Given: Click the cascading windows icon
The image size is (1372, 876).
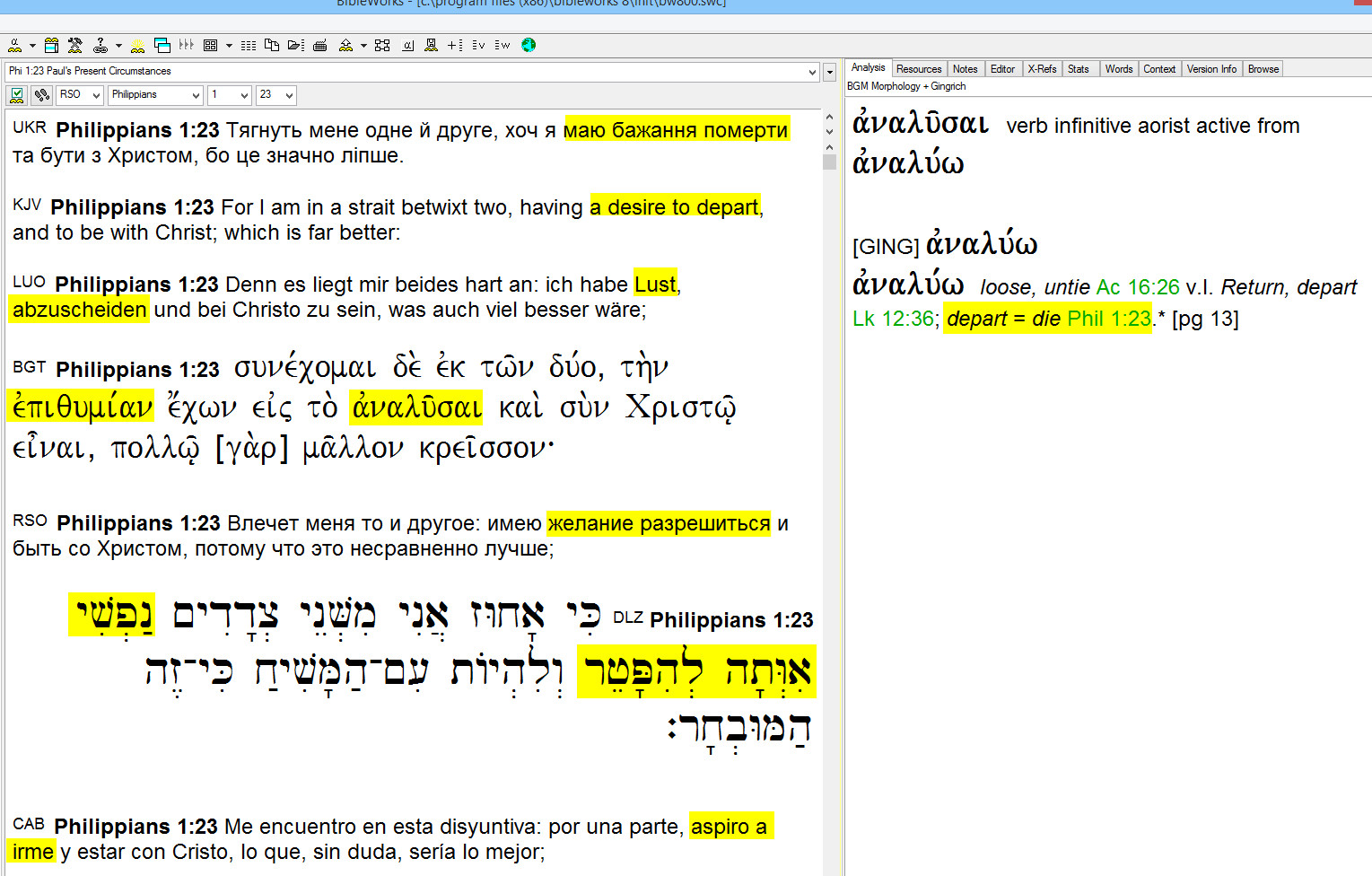Looking at the screenshot, I should 162,45.
